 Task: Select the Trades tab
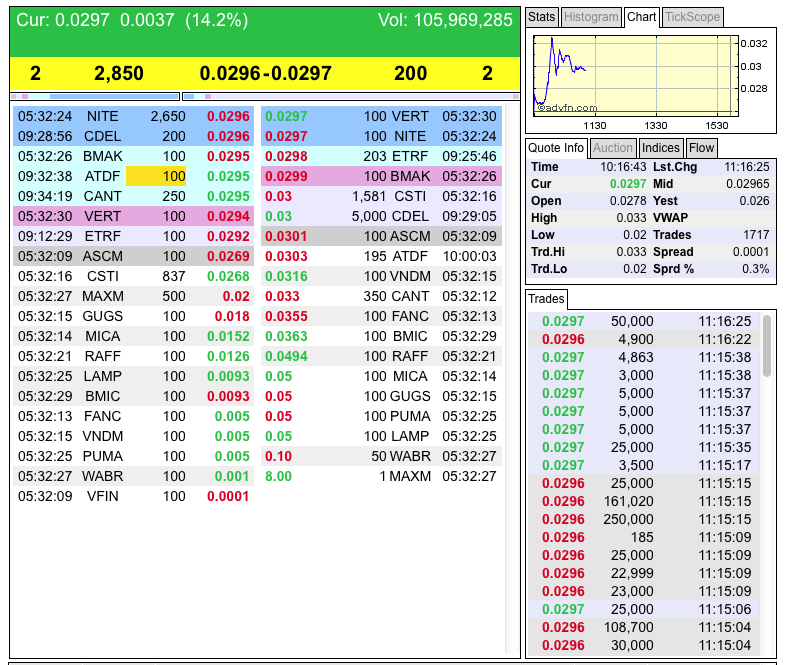pyautogui.click(x=546, y=299)
